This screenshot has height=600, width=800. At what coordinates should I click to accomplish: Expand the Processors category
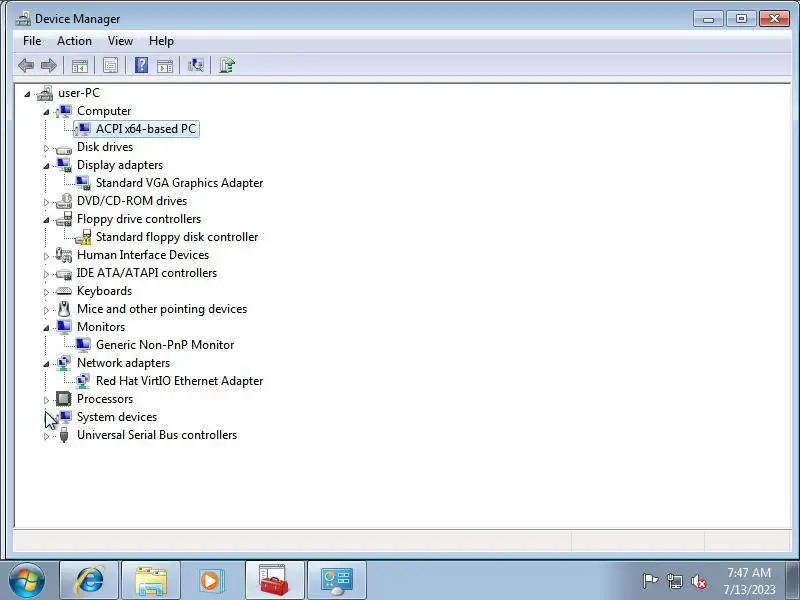click(x=46, y=399)
